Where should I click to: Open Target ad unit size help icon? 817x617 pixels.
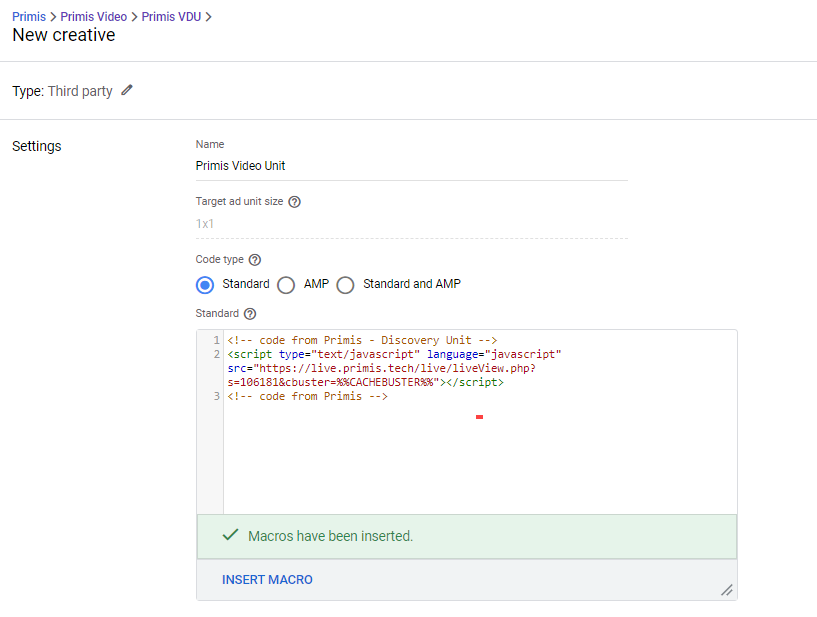tap(294, 202)
